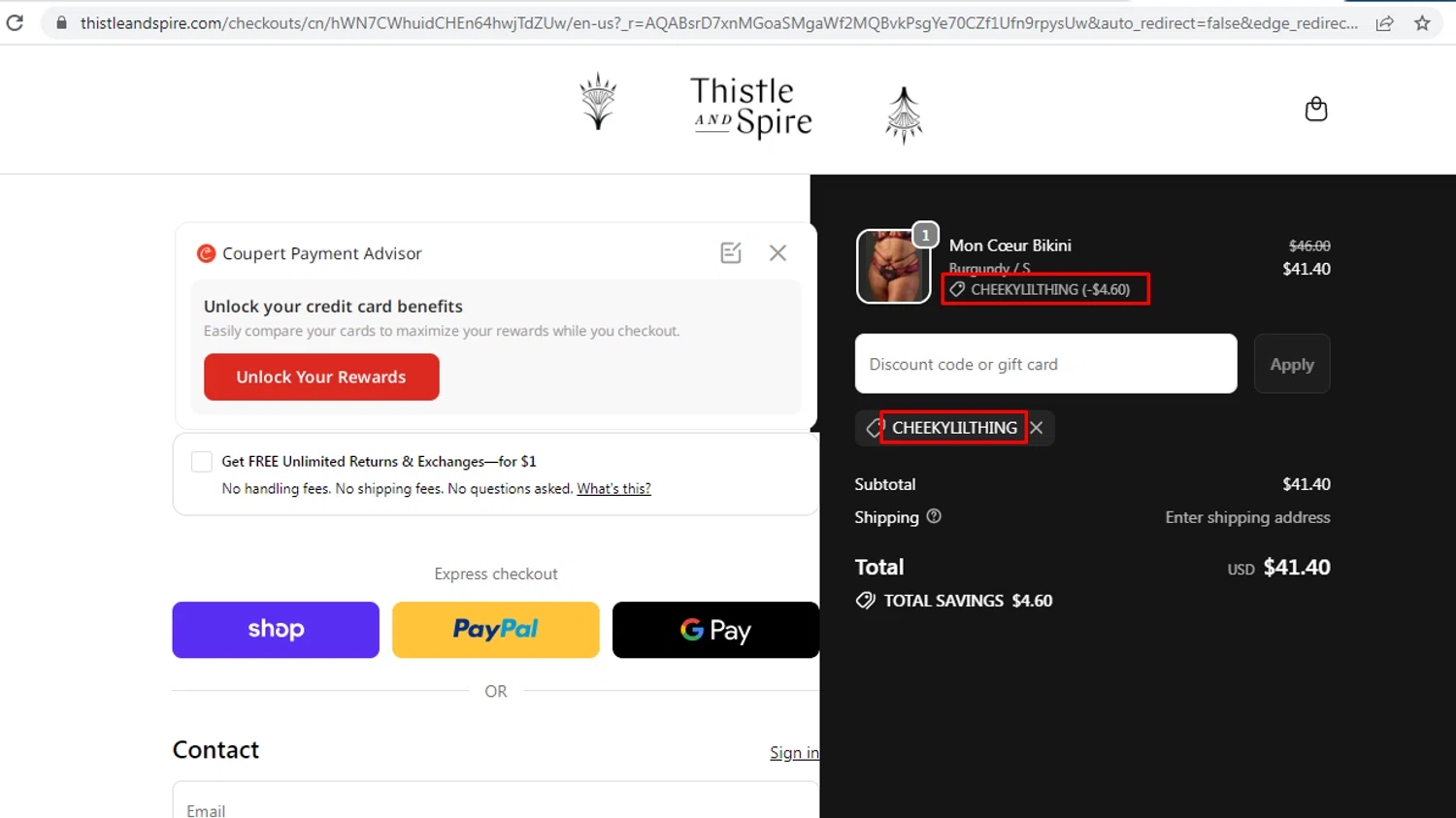
Task: Click the Mon Cœur Bikini product name
Action: 1010,245
